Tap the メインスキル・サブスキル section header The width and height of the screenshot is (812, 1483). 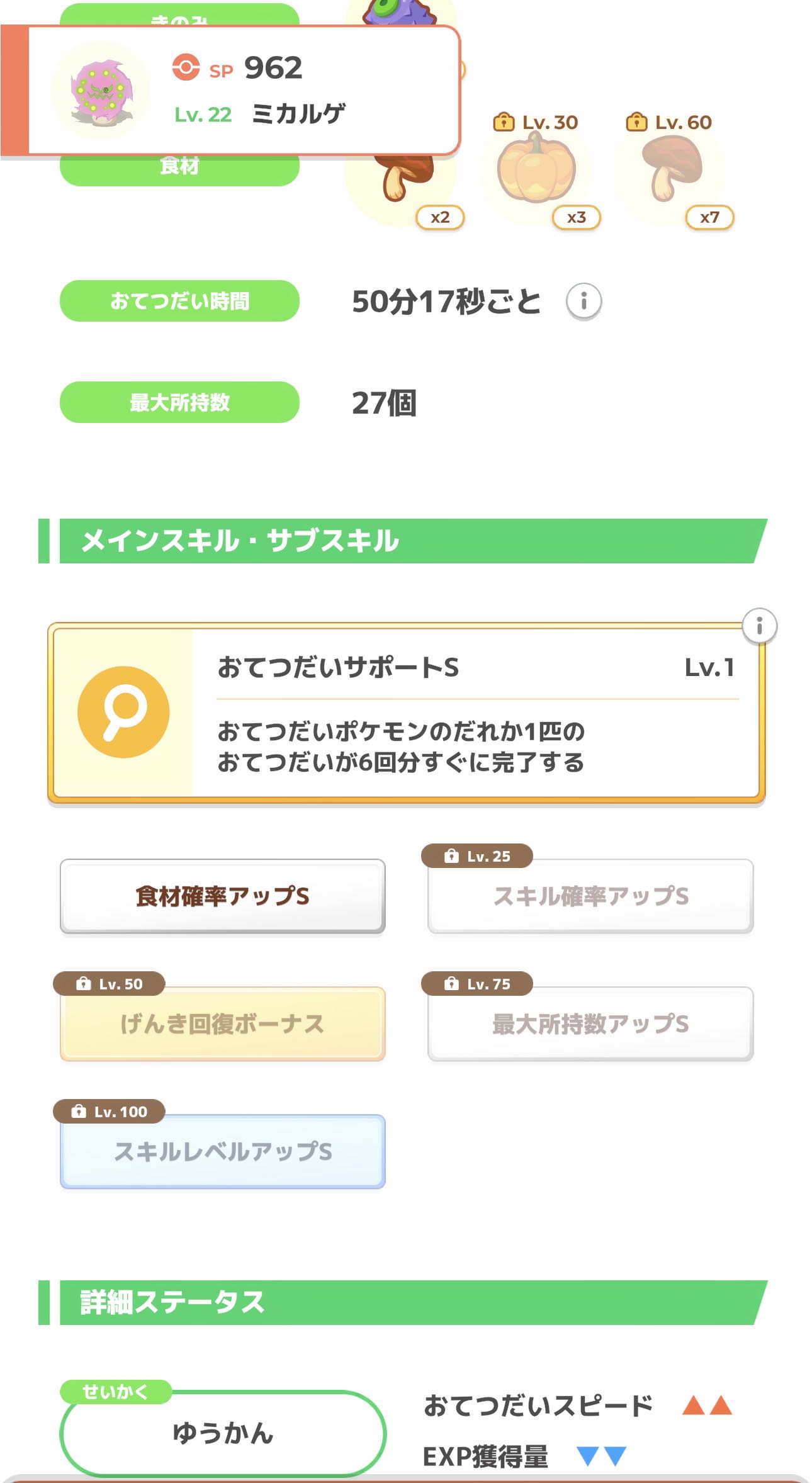pyautogui.click(x=403, y=541)
